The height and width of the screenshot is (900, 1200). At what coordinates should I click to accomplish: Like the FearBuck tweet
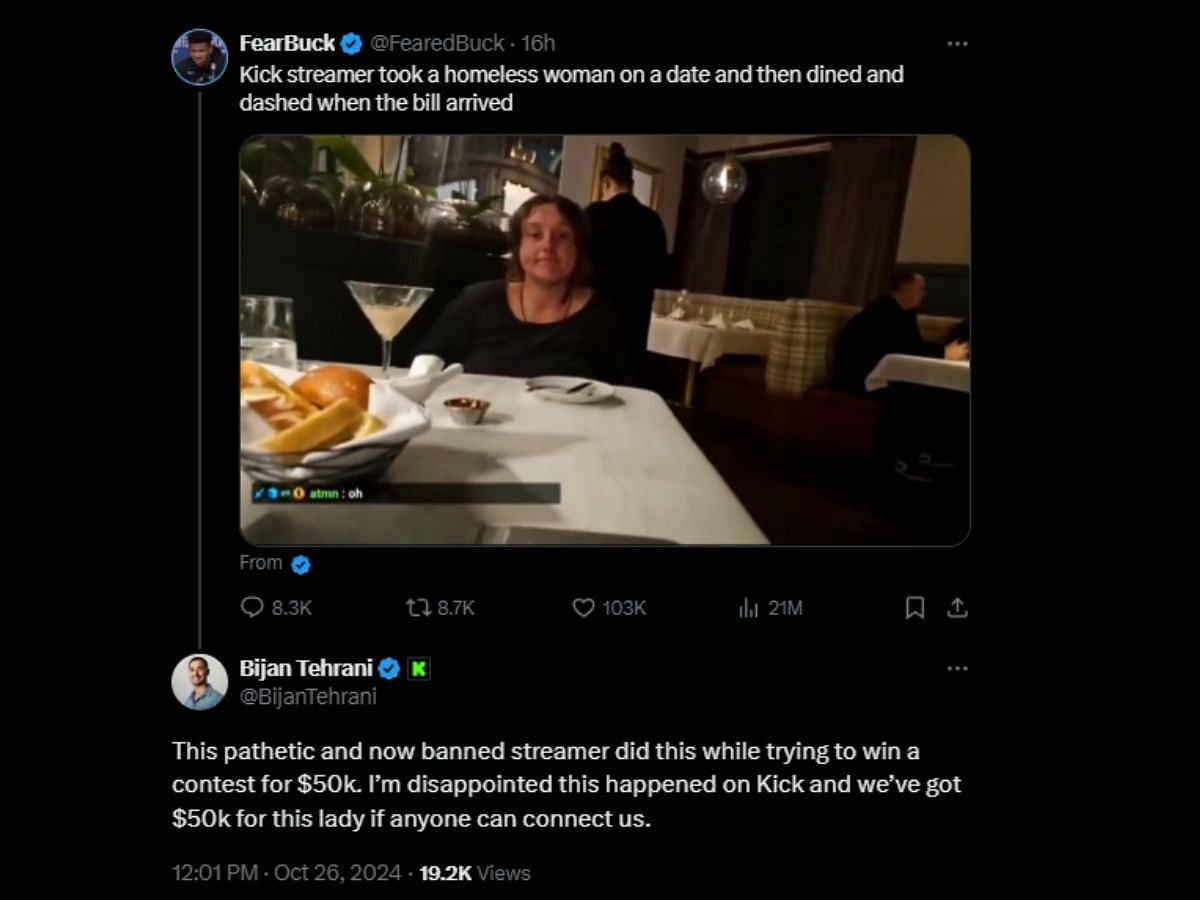click(x=583, y=608)
